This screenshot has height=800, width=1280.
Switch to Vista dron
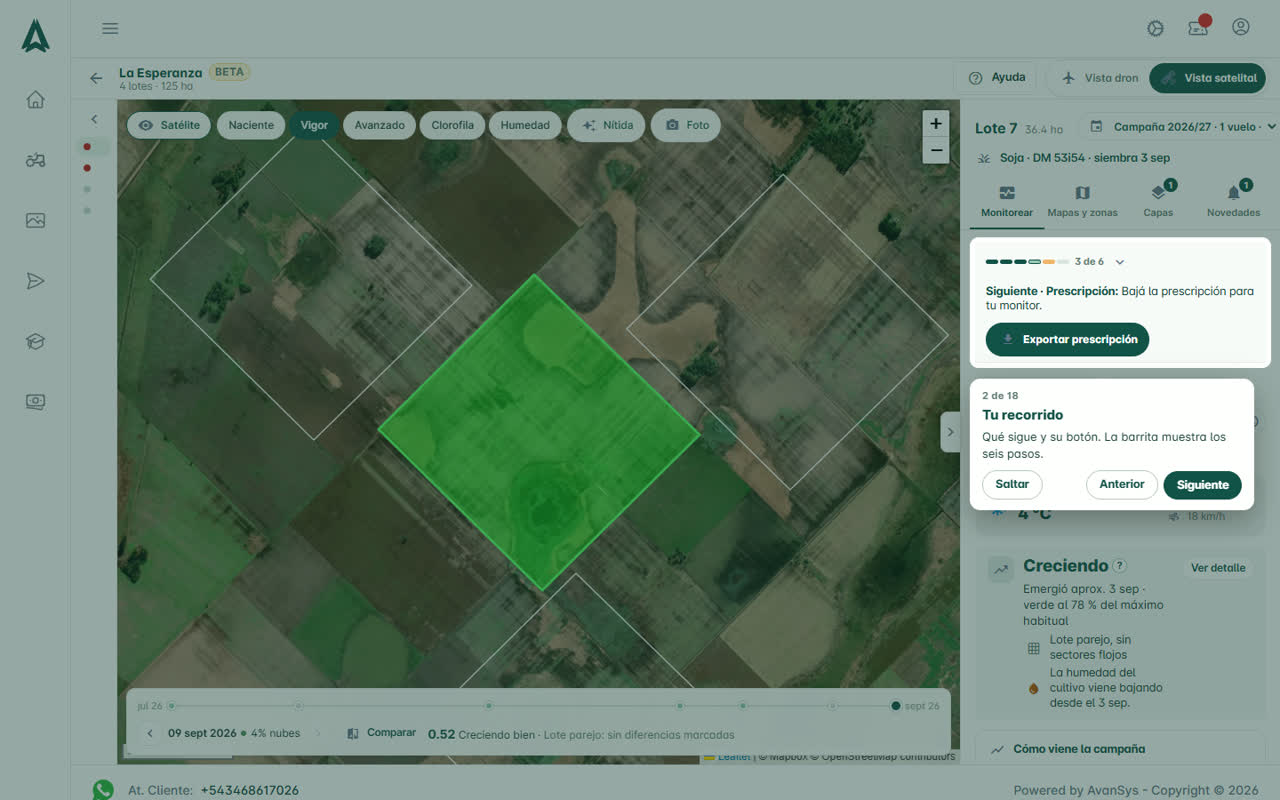pyautogui.click(x=1098, y=78)
